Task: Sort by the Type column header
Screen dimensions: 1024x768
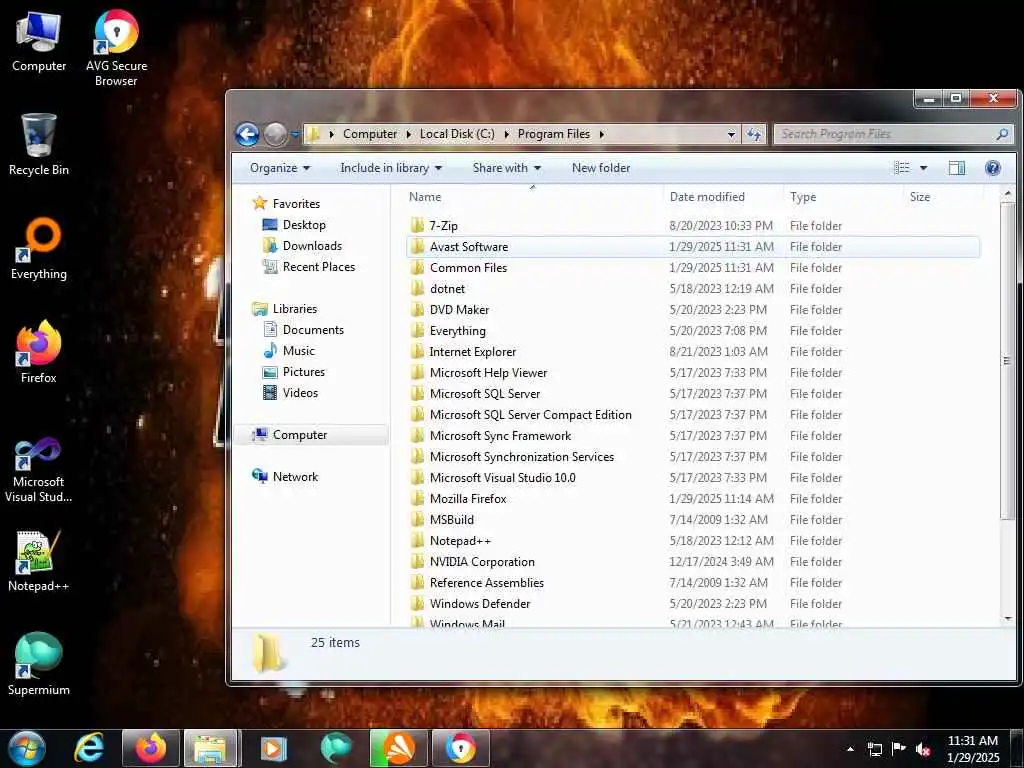Action: coord(842,197)
